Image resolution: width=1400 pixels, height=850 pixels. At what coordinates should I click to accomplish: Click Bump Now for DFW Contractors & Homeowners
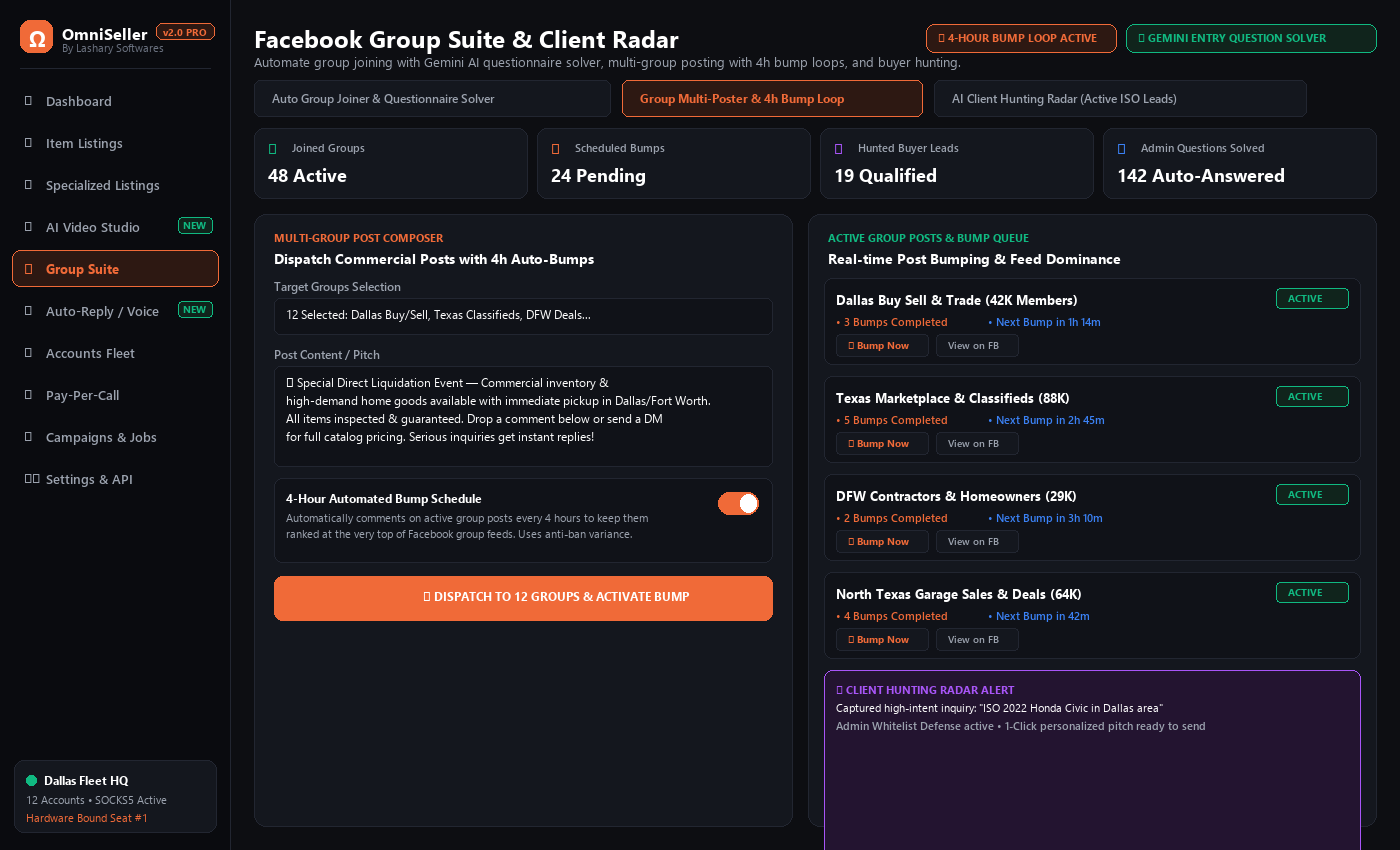(x=882, y=541)
